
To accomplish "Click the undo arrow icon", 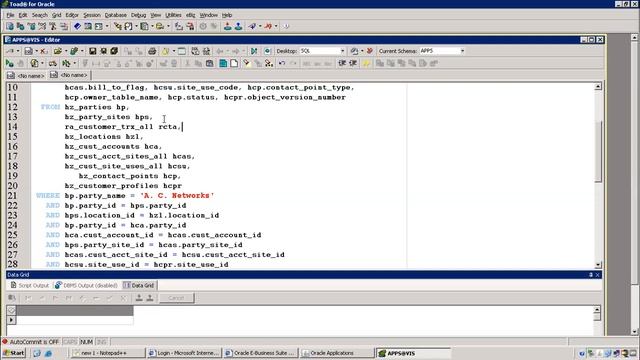I will tap(282, 63).
